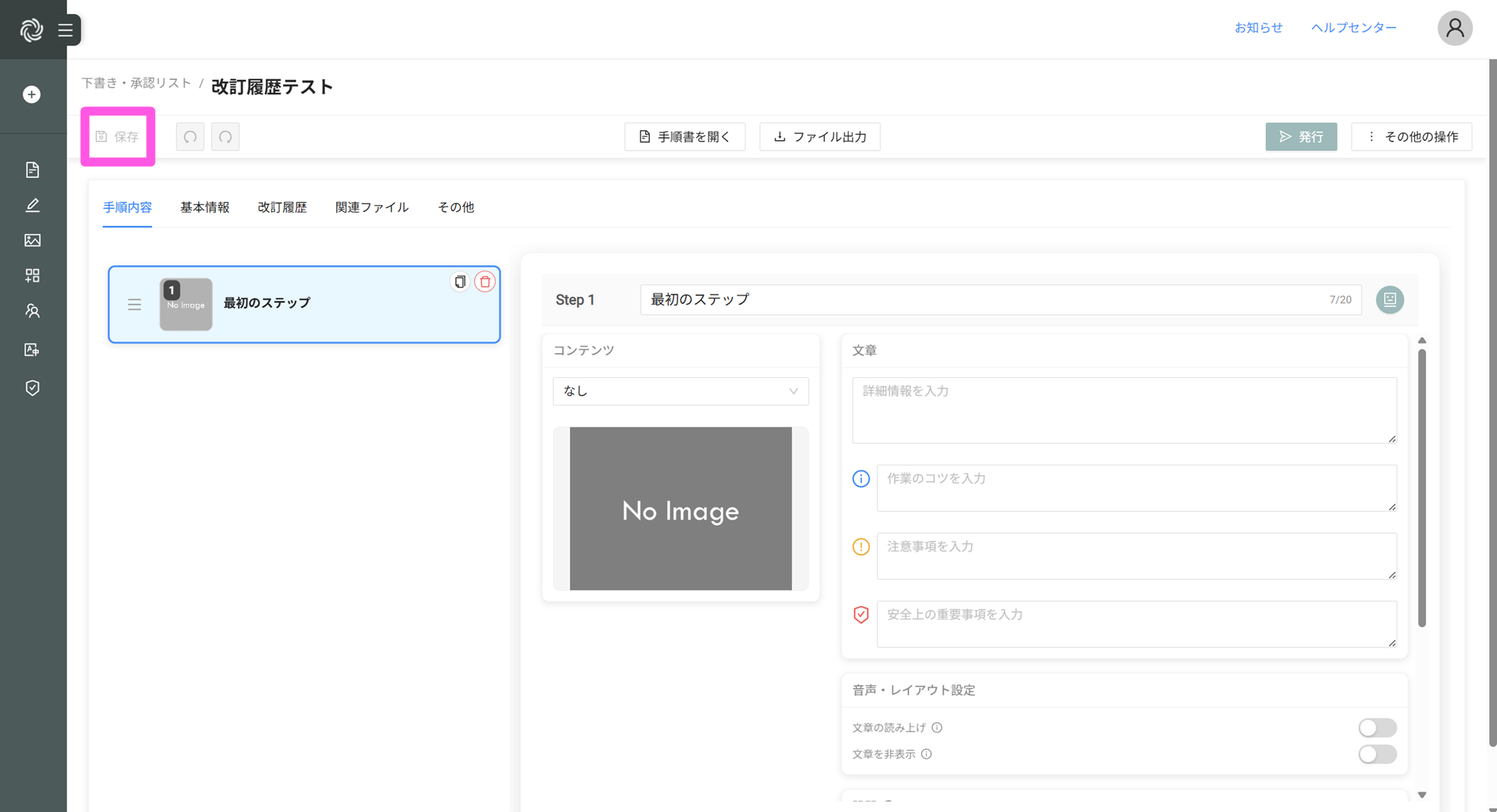Click the hamburger menu icon in header

[x=66, y=30]
